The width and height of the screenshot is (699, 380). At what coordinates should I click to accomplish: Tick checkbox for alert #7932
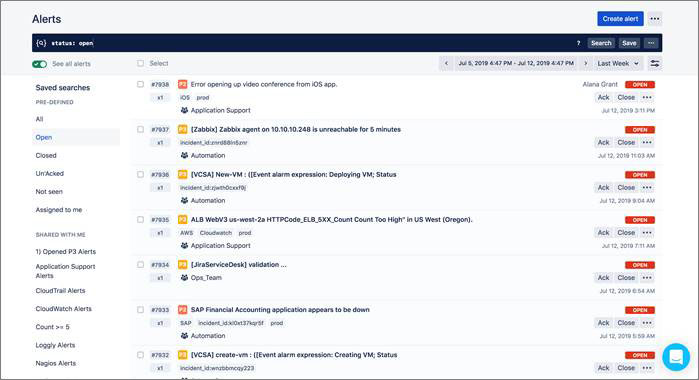click(x=140, y=355)
